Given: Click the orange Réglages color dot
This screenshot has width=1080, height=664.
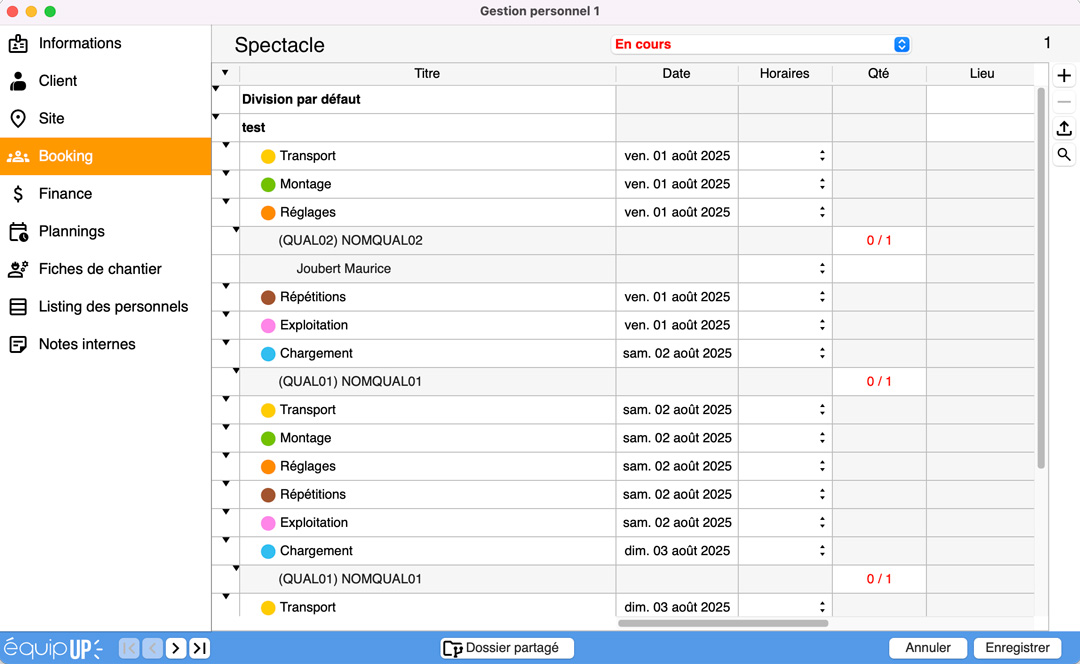Looking at the screenshot, I should (268, 213).
